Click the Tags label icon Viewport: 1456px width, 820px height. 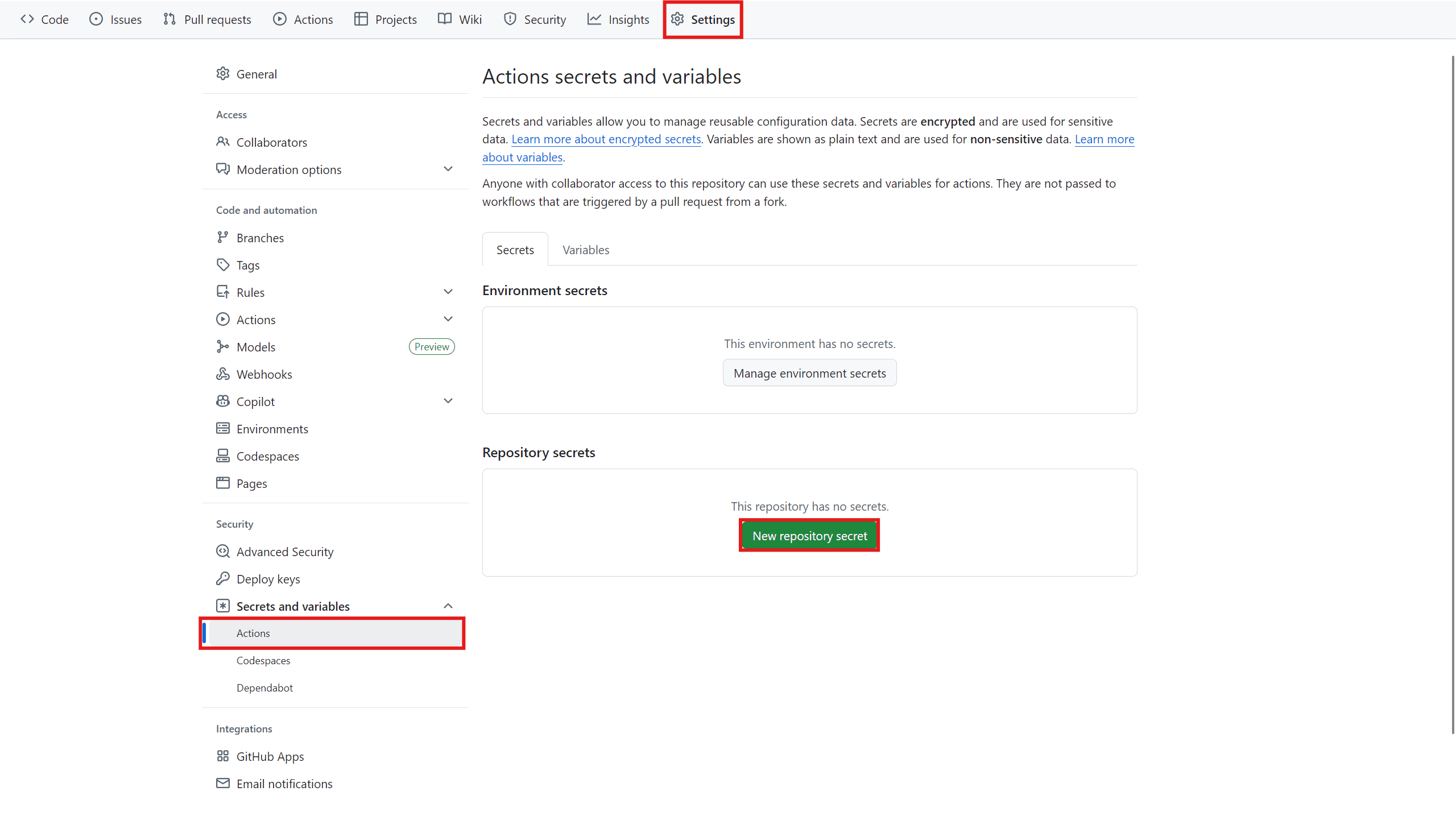[223, 265]
